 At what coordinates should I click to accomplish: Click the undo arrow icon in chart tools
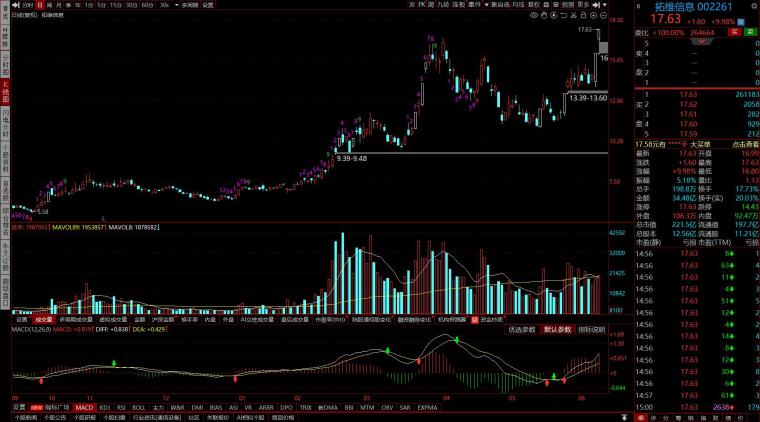[564, 16]
